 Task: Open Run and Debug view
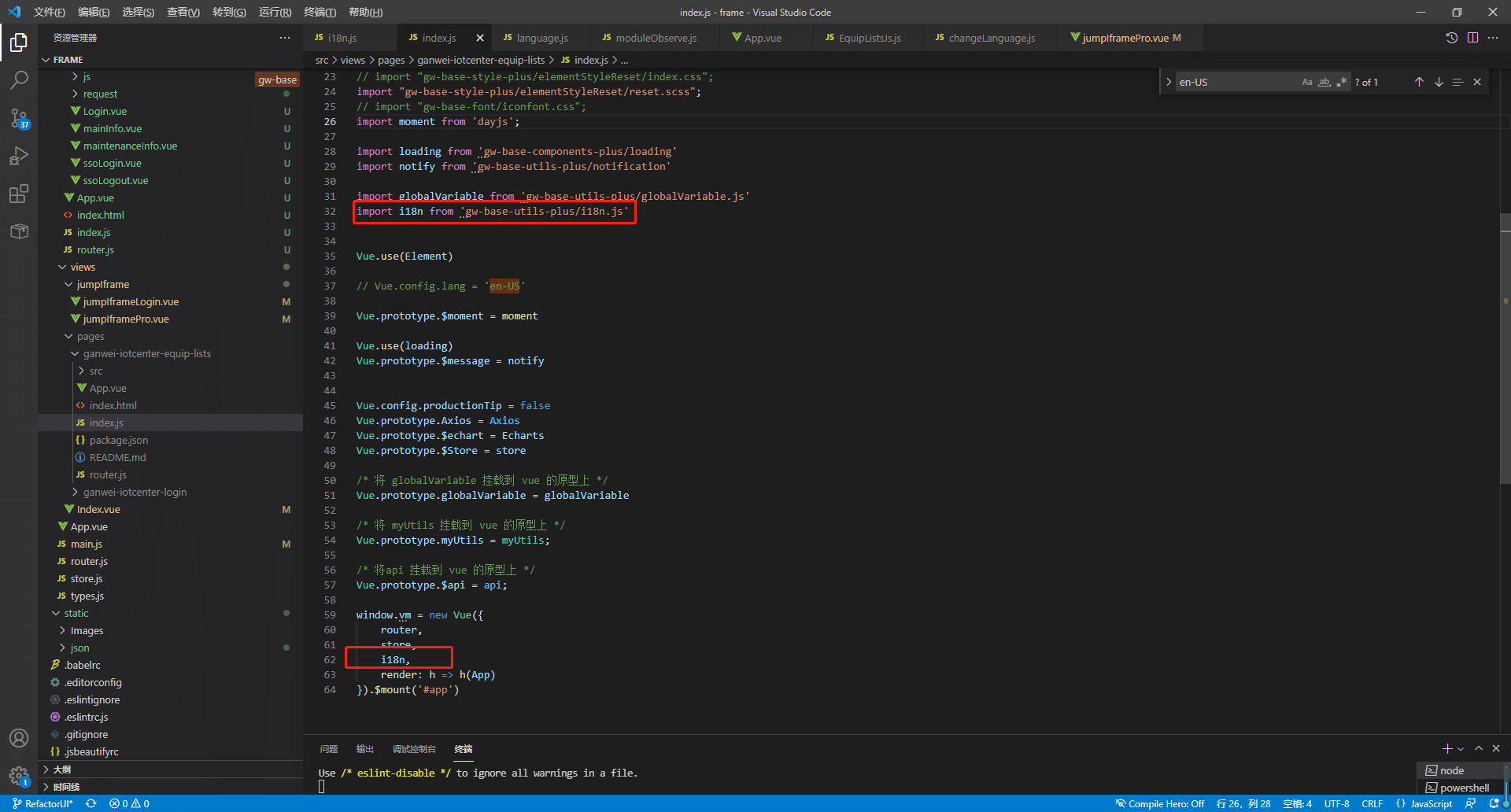(19, 156)
